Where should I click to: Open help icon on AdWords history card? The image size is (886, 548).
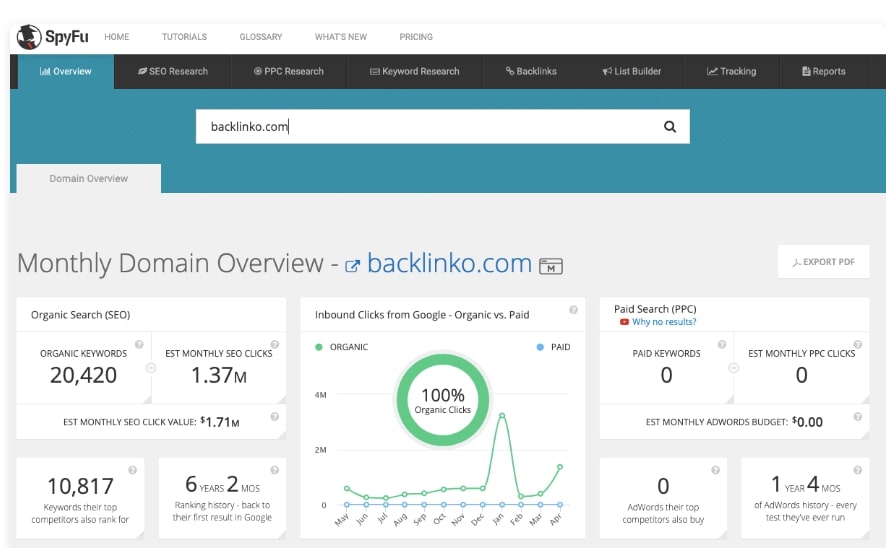[x=857, y=470]
